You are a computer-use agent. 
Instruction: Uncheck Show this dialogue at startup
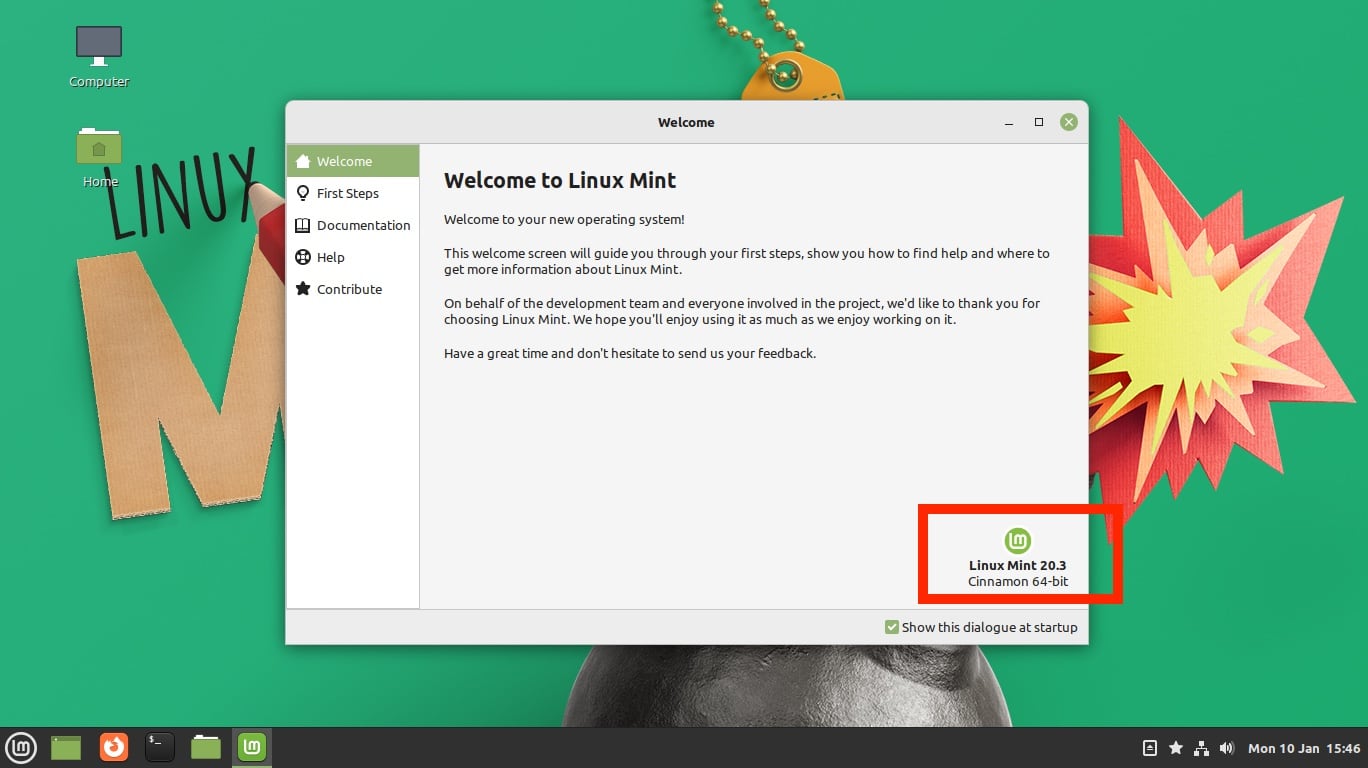(x=892, y=627)
